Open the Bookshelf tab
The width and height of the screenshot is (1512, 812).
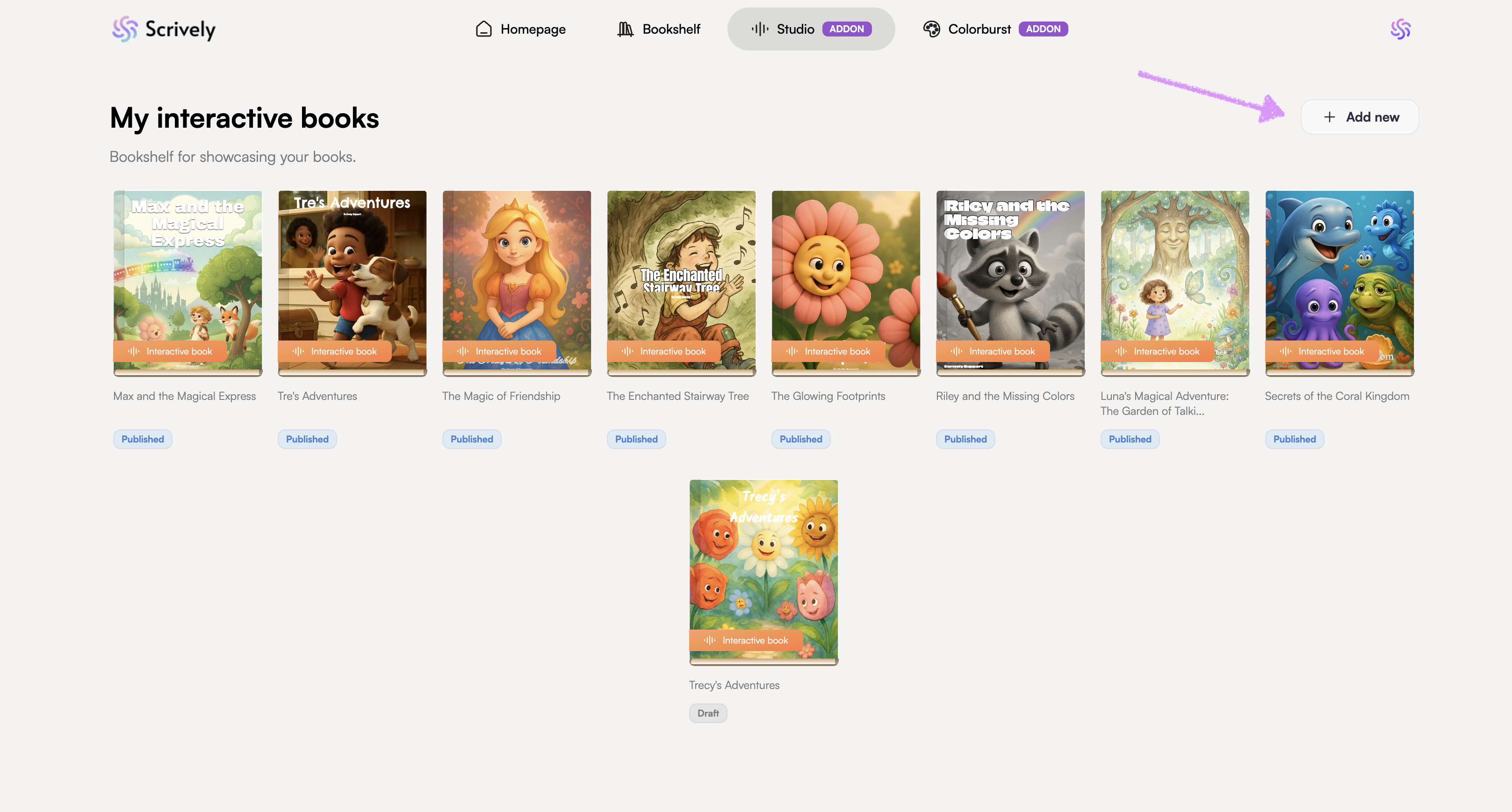pyautogui.click(x=659, y=29)
